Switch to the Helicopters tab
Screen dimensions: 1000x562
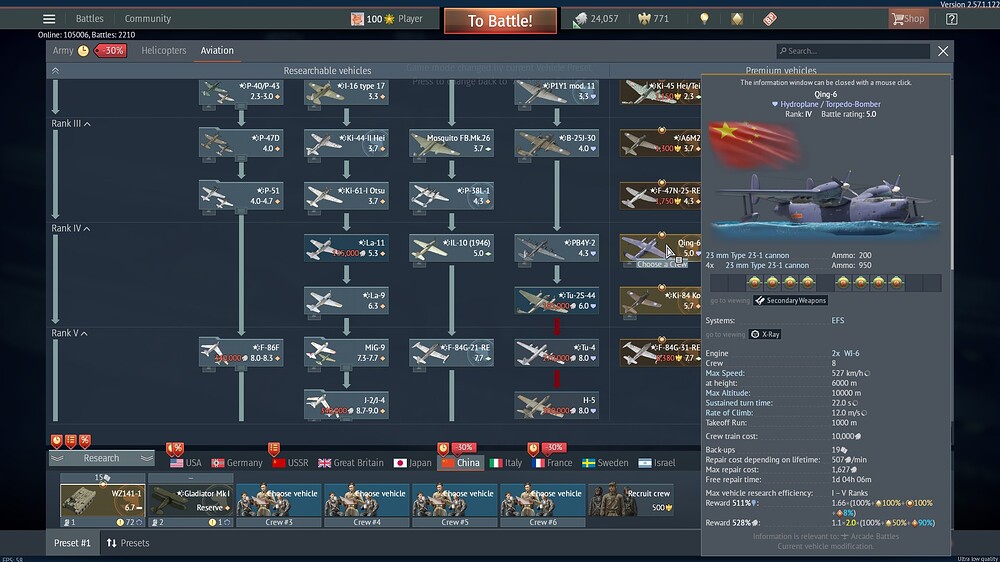pyautogui.click(x=164, y=50)
